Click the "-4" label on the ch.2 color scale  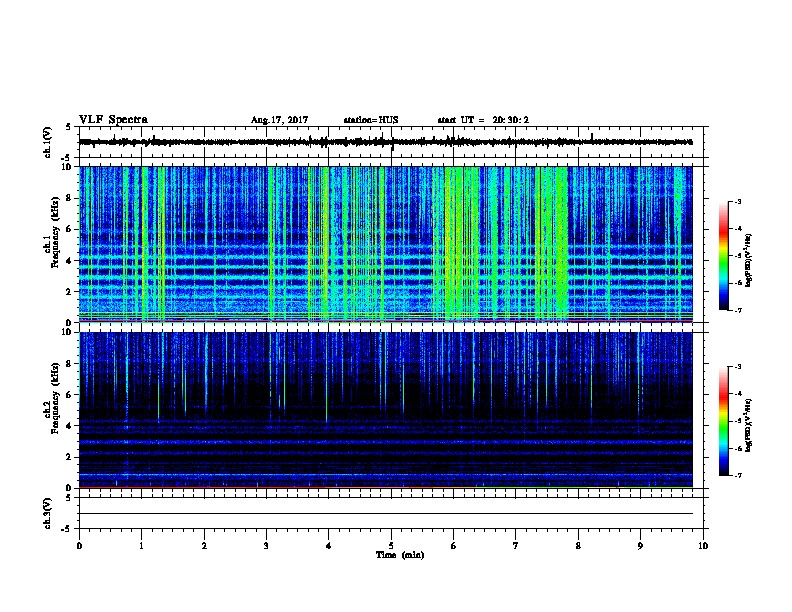point(737,394)
